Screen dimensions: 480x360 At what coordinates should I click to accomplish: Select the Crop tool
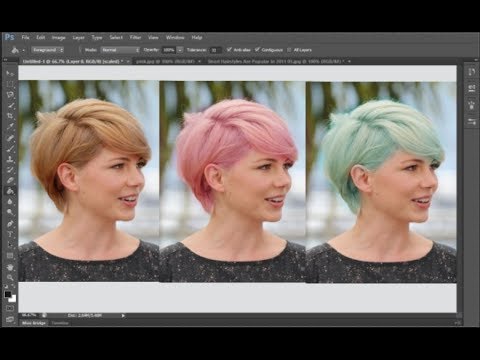pyautogui.click(x=10, y=116)
